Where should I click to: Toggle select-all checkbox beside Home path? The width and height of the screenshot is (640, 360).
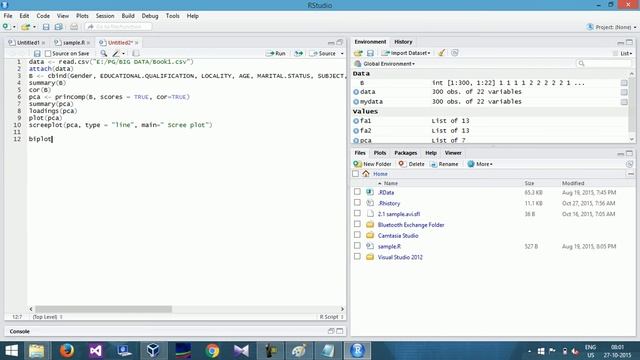pyautogui.click(x=356, y=174)
